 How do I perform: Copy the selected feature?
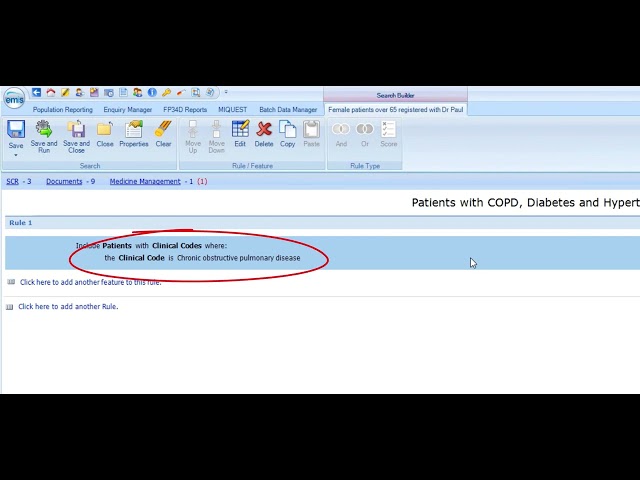coord(287,134)
